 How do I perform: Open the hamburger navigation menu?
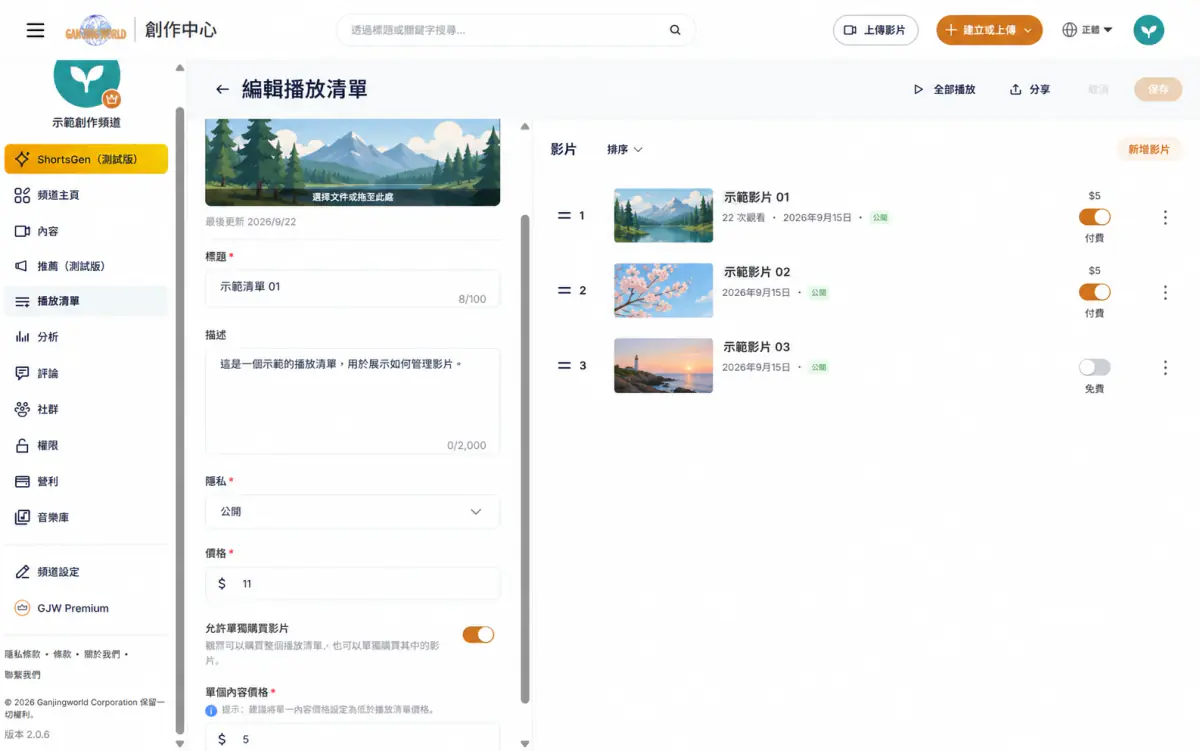pos(35,30)
